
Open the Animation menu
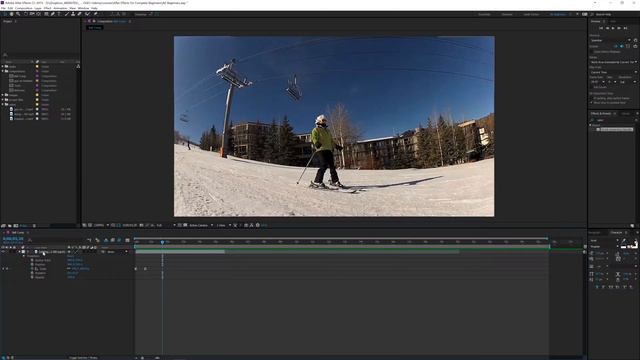click(60, 8)
